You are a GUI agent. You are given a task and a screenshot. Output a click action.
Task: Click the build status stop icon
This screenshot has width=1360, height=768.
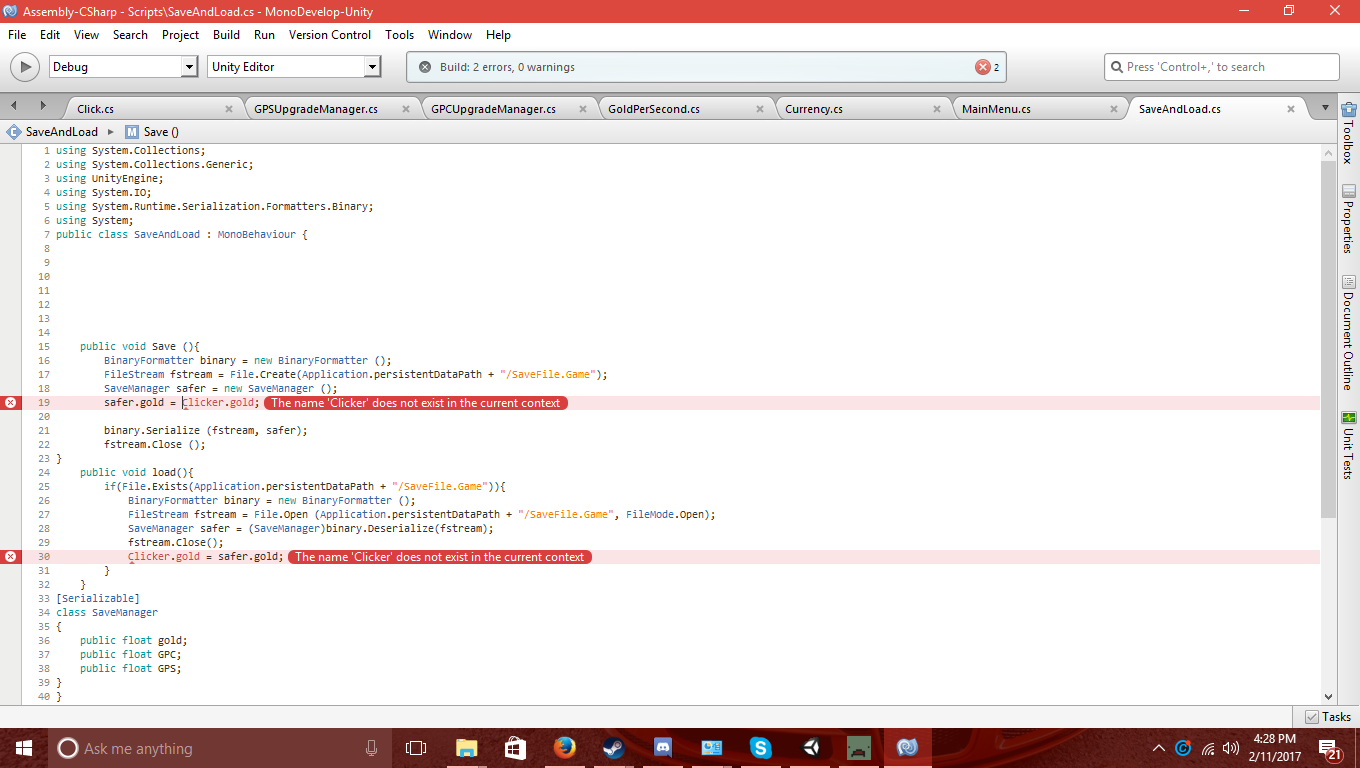(x=425, y=67)
